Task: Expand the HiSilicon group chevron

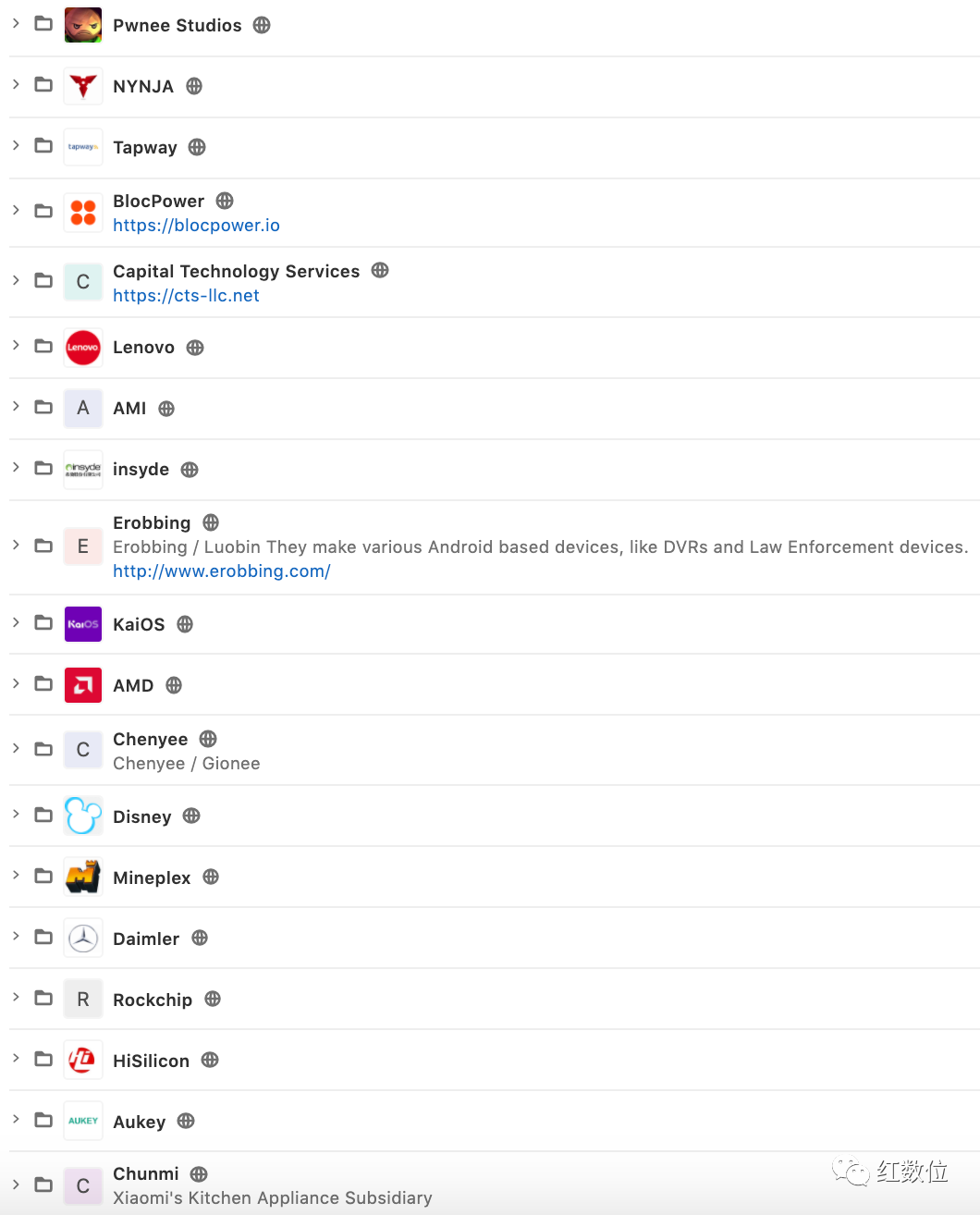Action: [16, 1059]
